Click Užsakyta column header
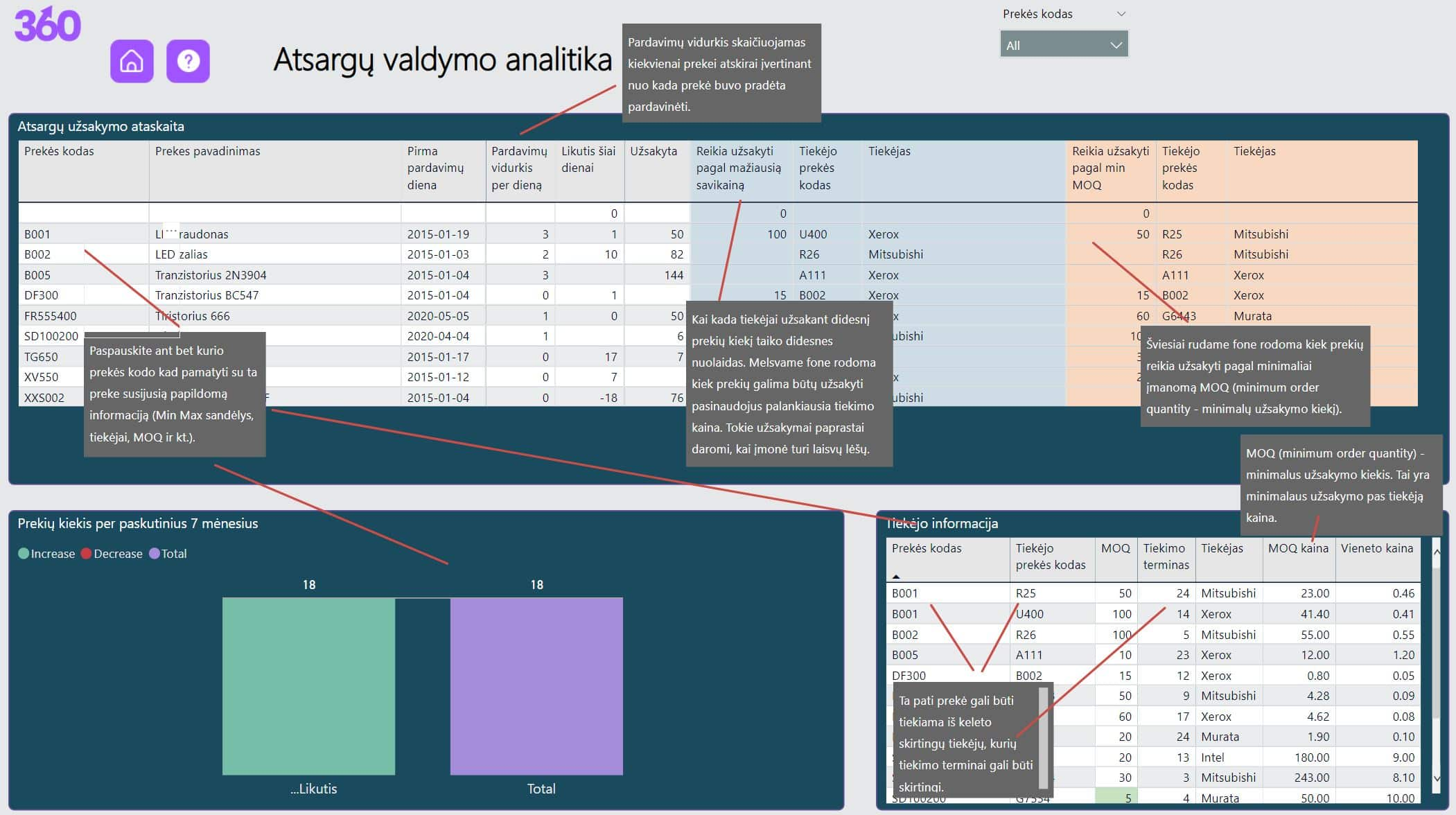The height and width of the screenshot is (815, 1456). pyautogui.click(x=653, y=151)
